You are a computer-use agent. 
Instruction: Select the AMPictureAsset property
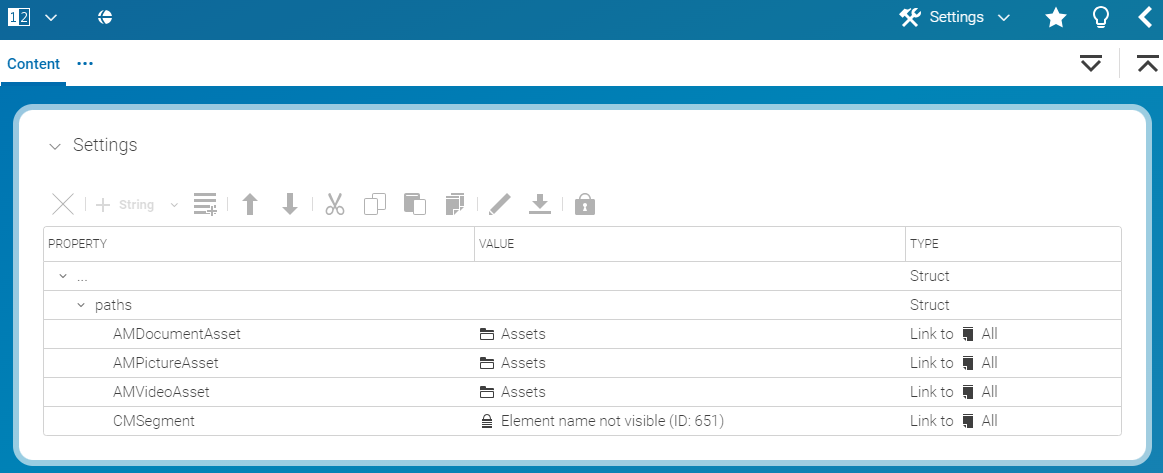(165, 363)
